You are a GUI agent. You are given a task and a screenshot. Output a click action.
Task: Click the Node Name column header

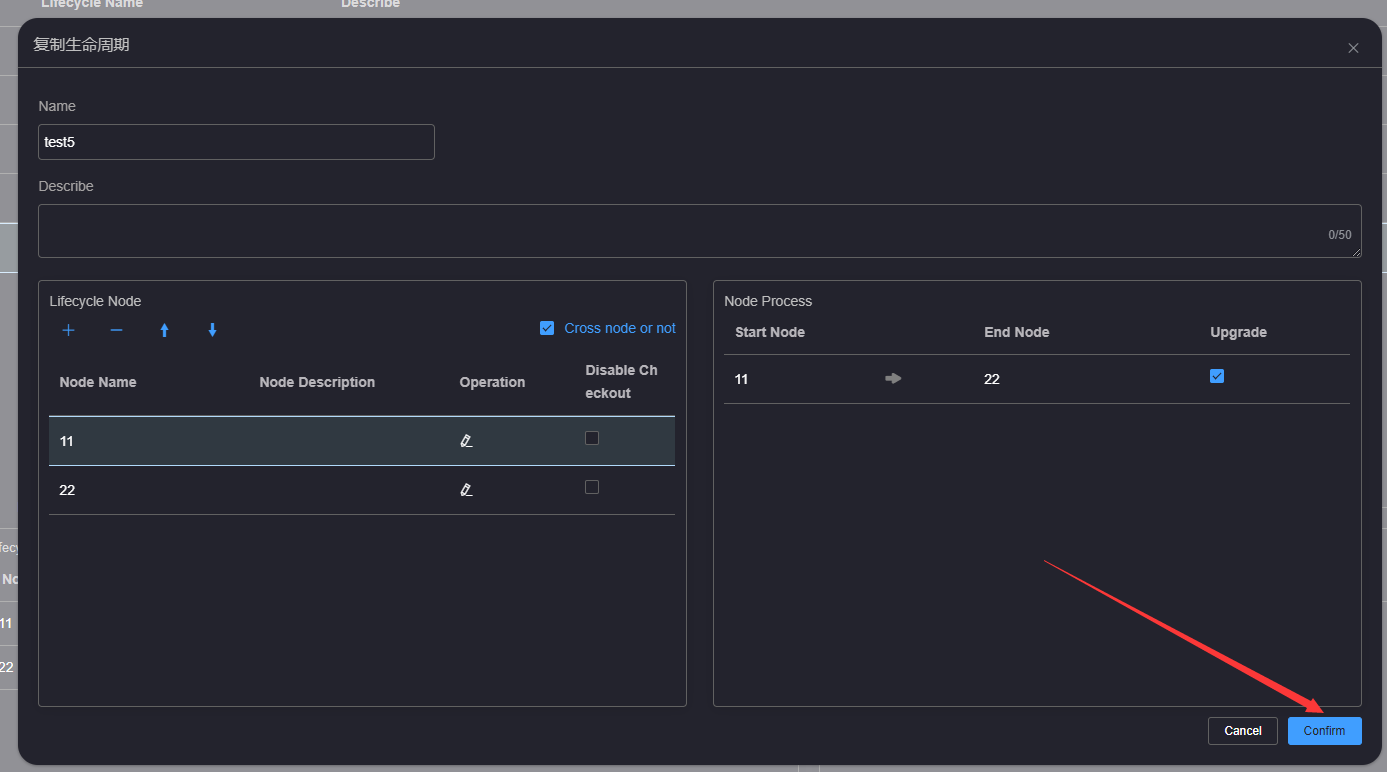tap(98, 382)
